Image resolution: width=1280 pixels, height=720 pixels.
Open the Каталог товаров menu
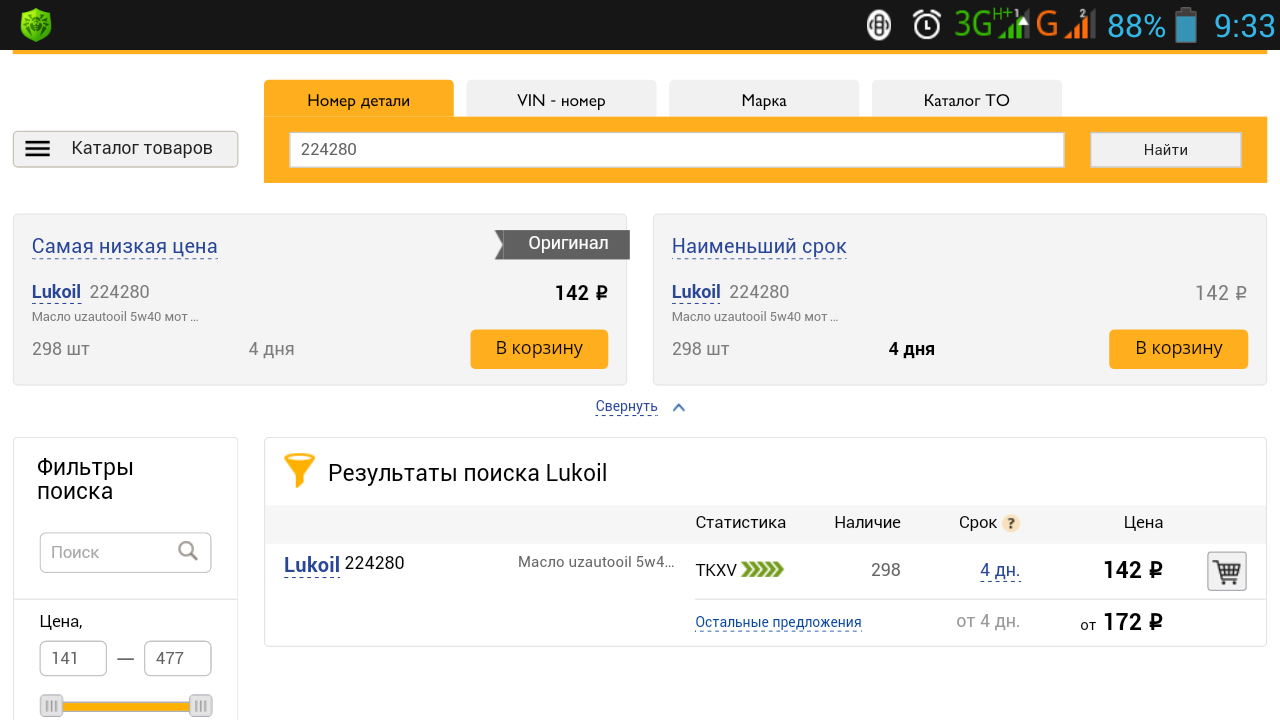(x=125, y=149)
